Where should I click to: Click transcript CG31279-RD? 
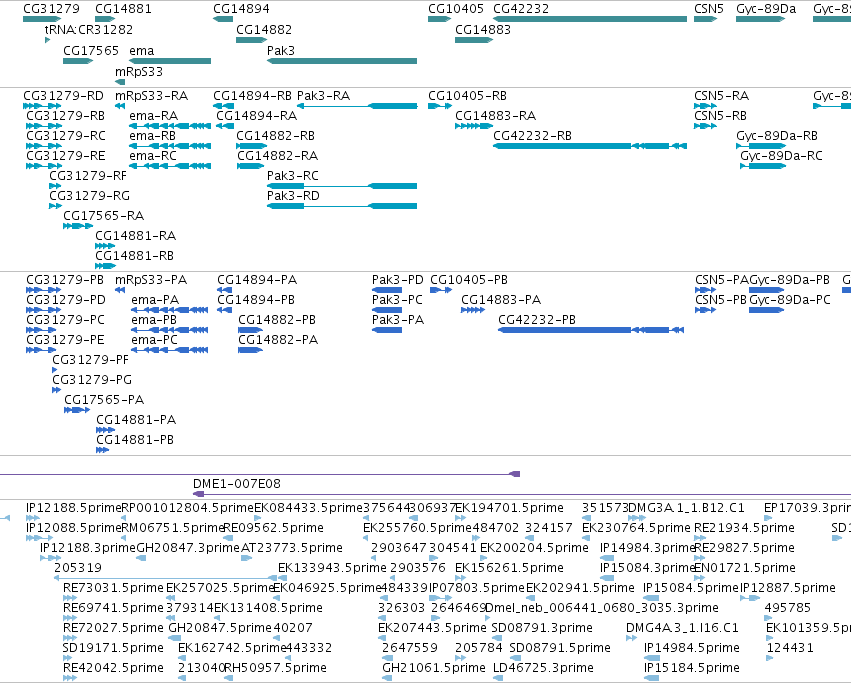pyautogui.click(x=42, y=106)
